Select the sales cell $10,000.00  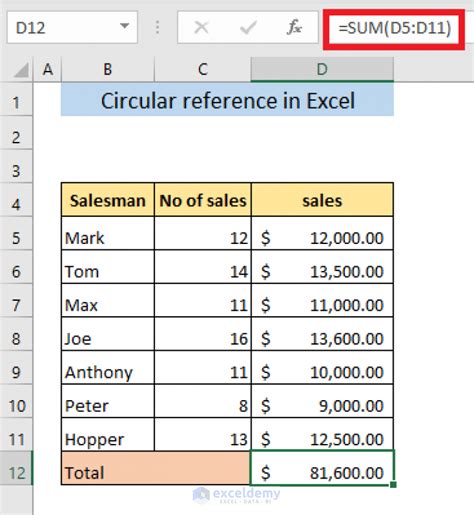[x=322, y=368]
